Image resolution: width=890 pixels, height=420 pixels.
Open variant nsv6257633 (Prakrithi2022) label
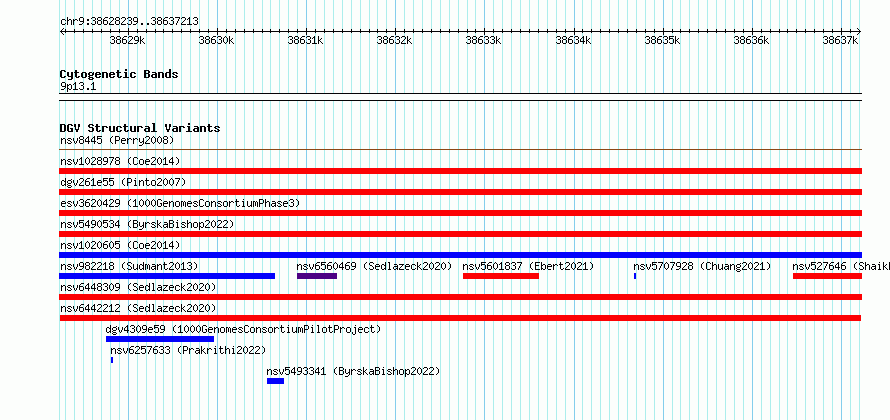click(188, 350)
